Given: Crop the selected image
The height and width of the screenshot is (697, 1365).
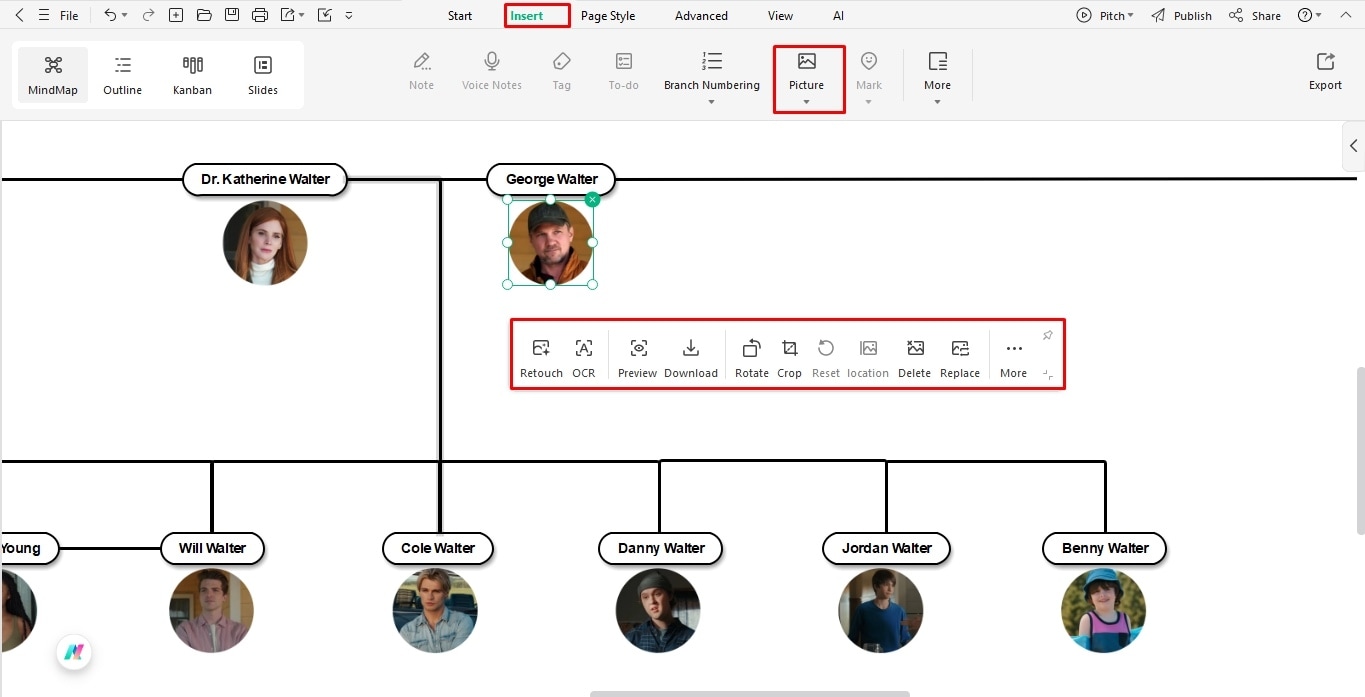Looking at the screenshot, I should (789, 355).
